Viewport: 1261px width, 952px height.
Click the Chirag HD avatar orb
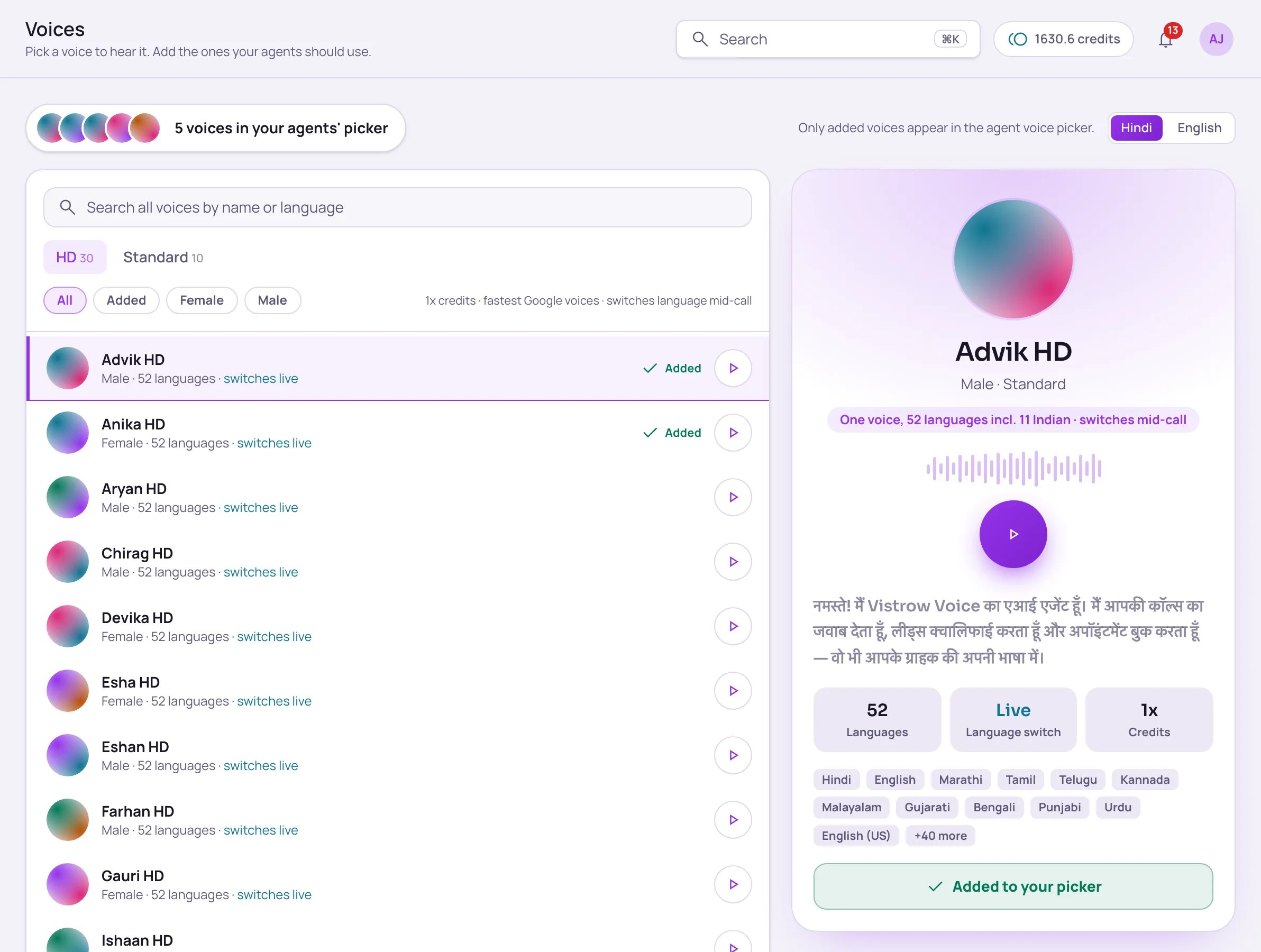[x=68, y=562]
